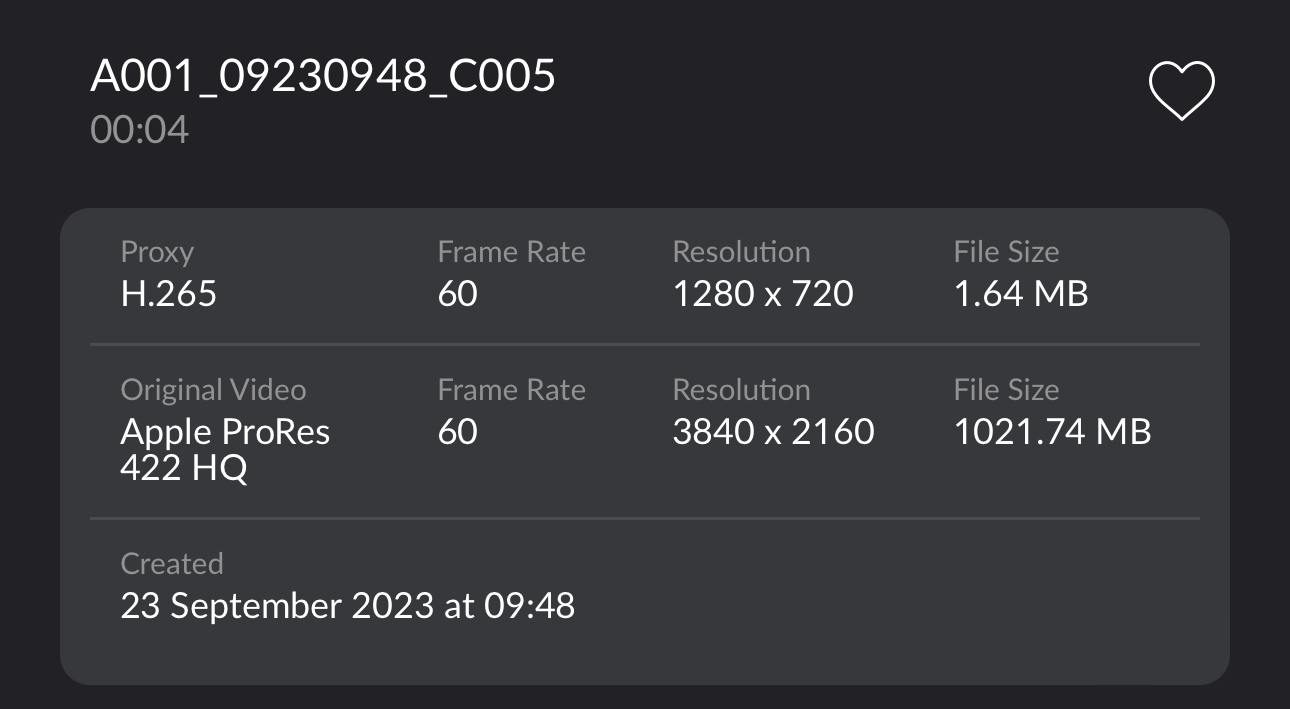Click the Proxy label
Image resolution: width=1290 pixels, height=709 pixels.
coord(157,252)
